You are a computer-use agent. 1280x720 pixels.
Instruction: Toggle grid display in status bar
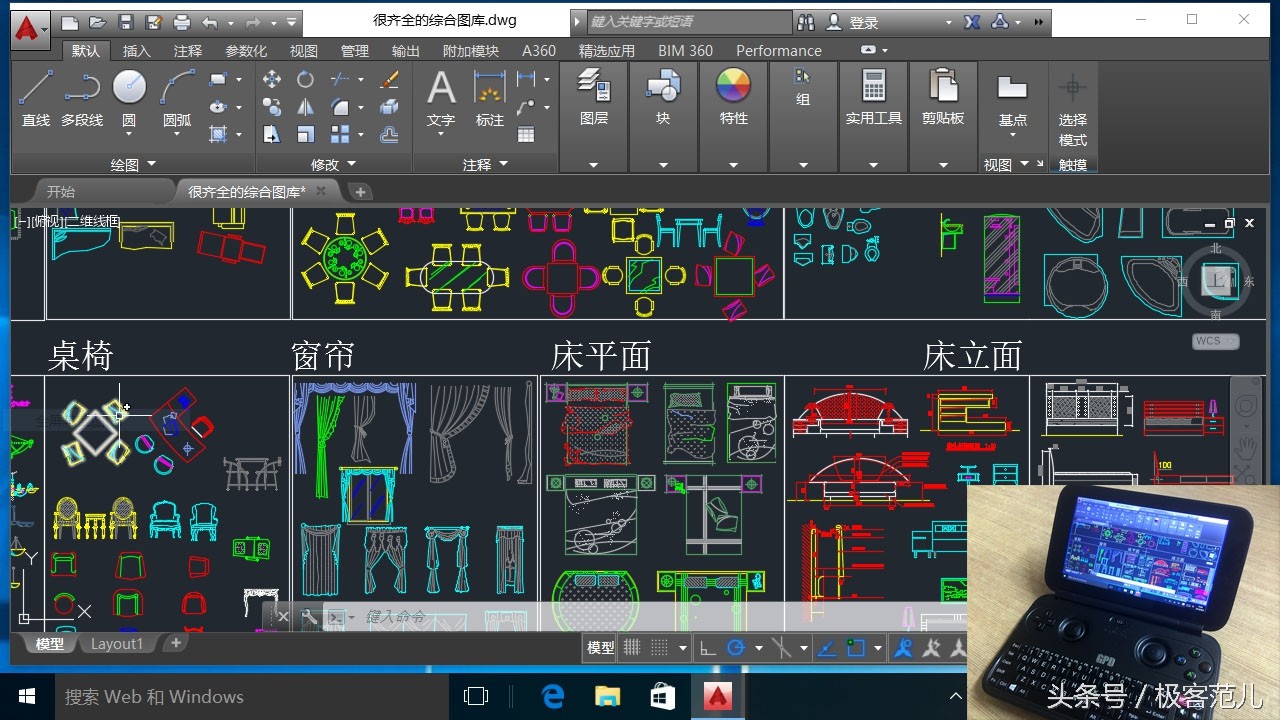click(x=632, y=648)
